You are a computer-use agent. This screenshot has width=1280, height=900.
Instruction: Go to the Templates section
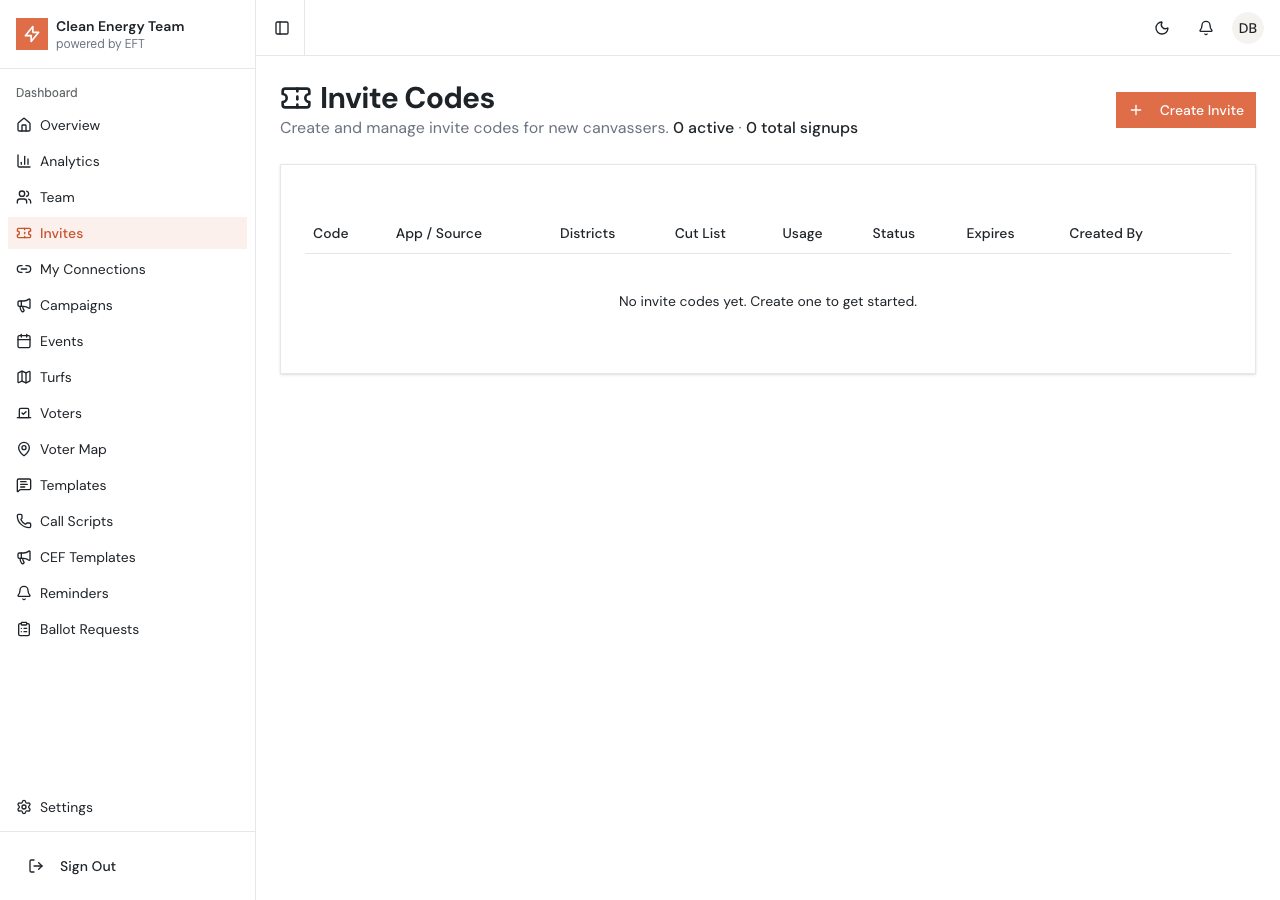click(73, 485)
